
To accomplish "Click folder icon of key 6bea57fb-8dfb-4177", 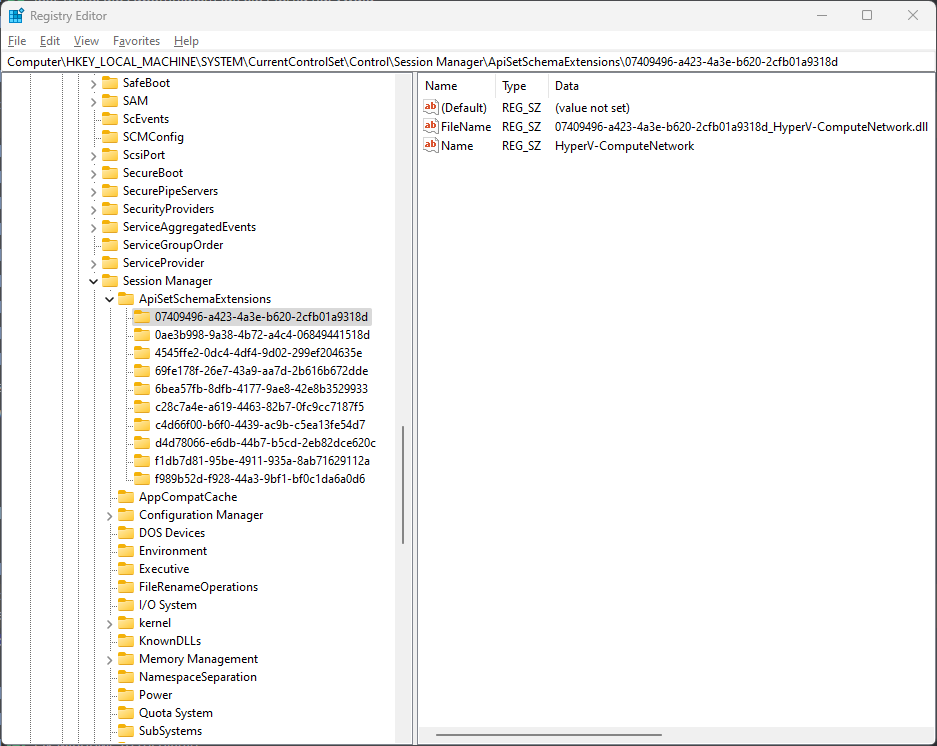I will tap(142, 389).
